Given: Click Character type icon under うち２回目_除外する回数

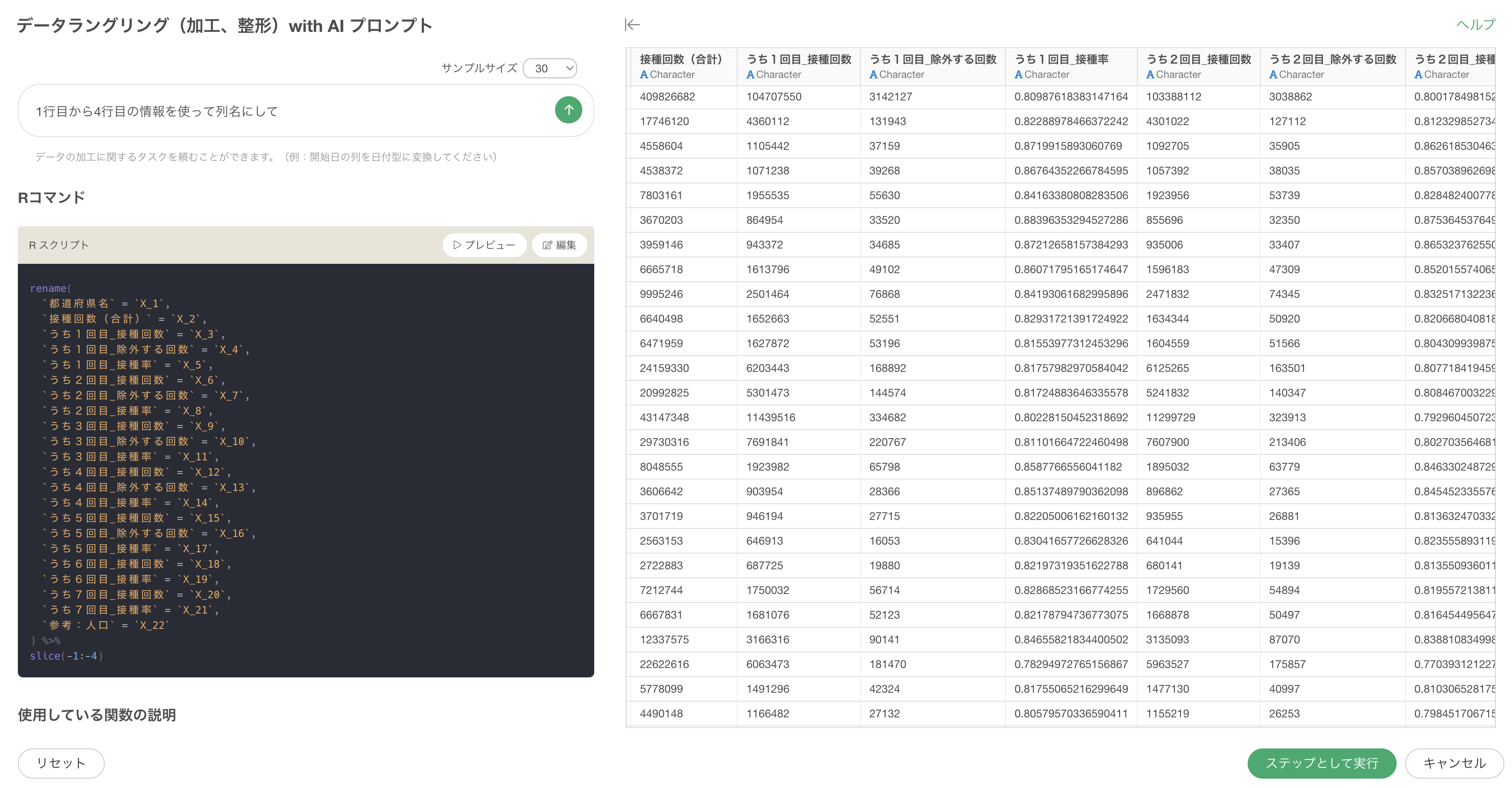Looking at the screenshot, I should coord(1273,74).
